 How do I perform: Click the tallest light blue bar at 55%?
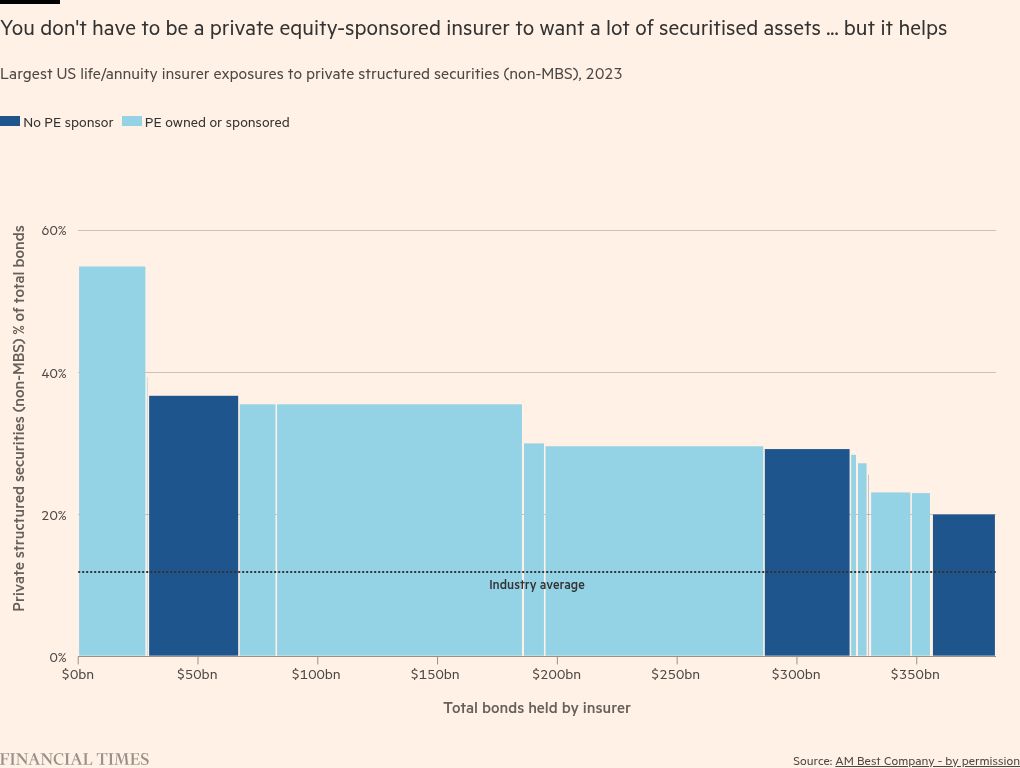(x=112, y=460)
